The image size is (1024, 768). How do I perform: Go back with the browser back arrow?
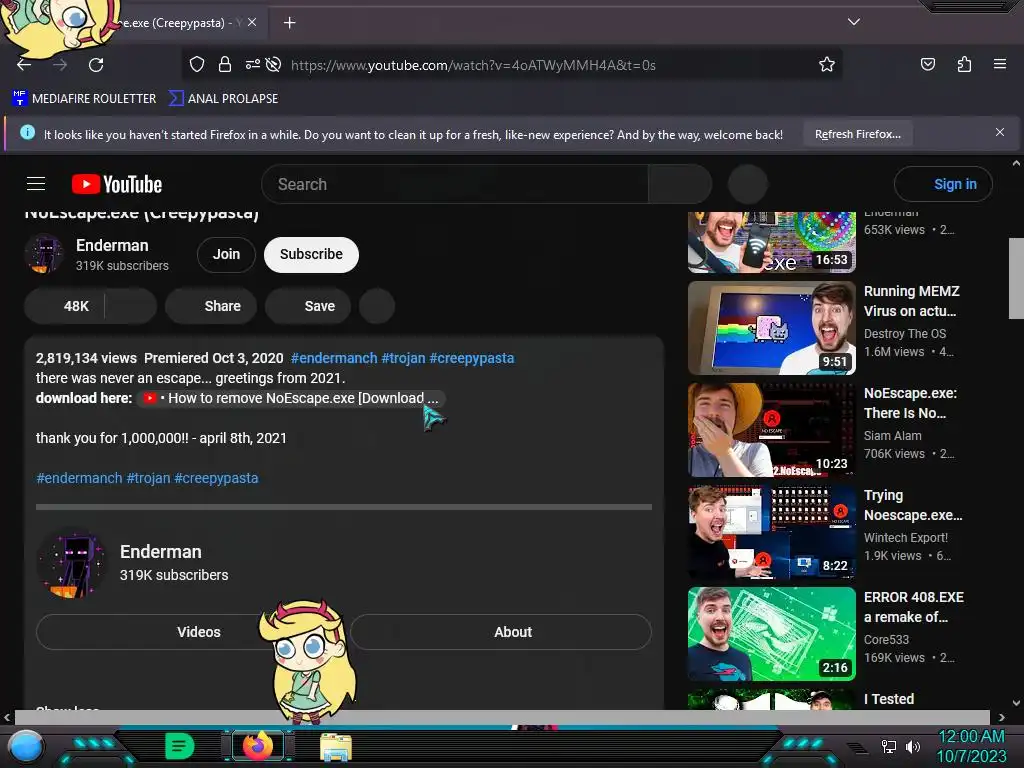click(24, 65)
